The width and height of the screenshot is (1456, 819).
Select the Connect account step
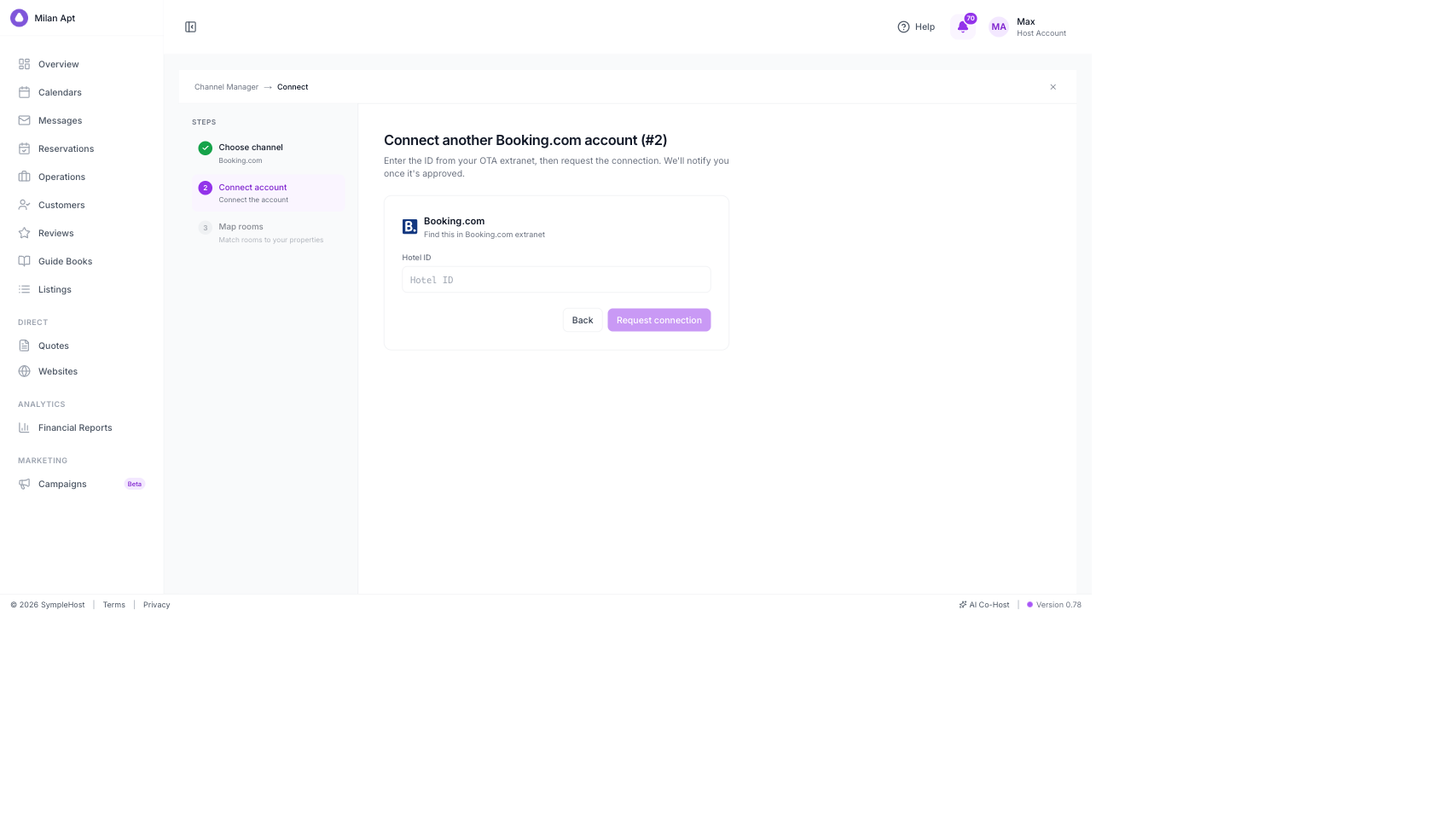click(x=268, y=193)
